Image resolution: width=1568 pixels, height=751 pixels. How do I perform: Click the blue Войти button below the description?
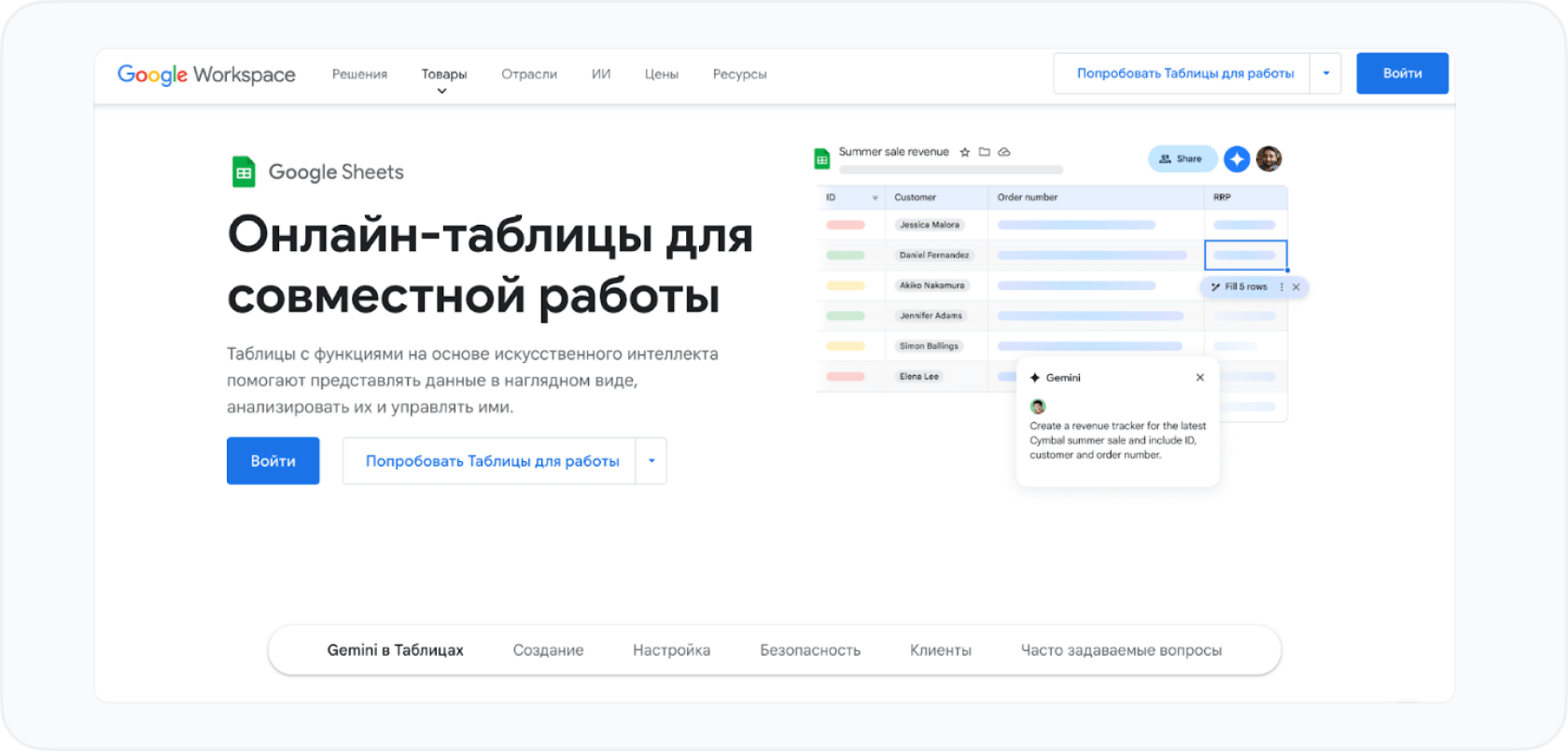point(273,461)
